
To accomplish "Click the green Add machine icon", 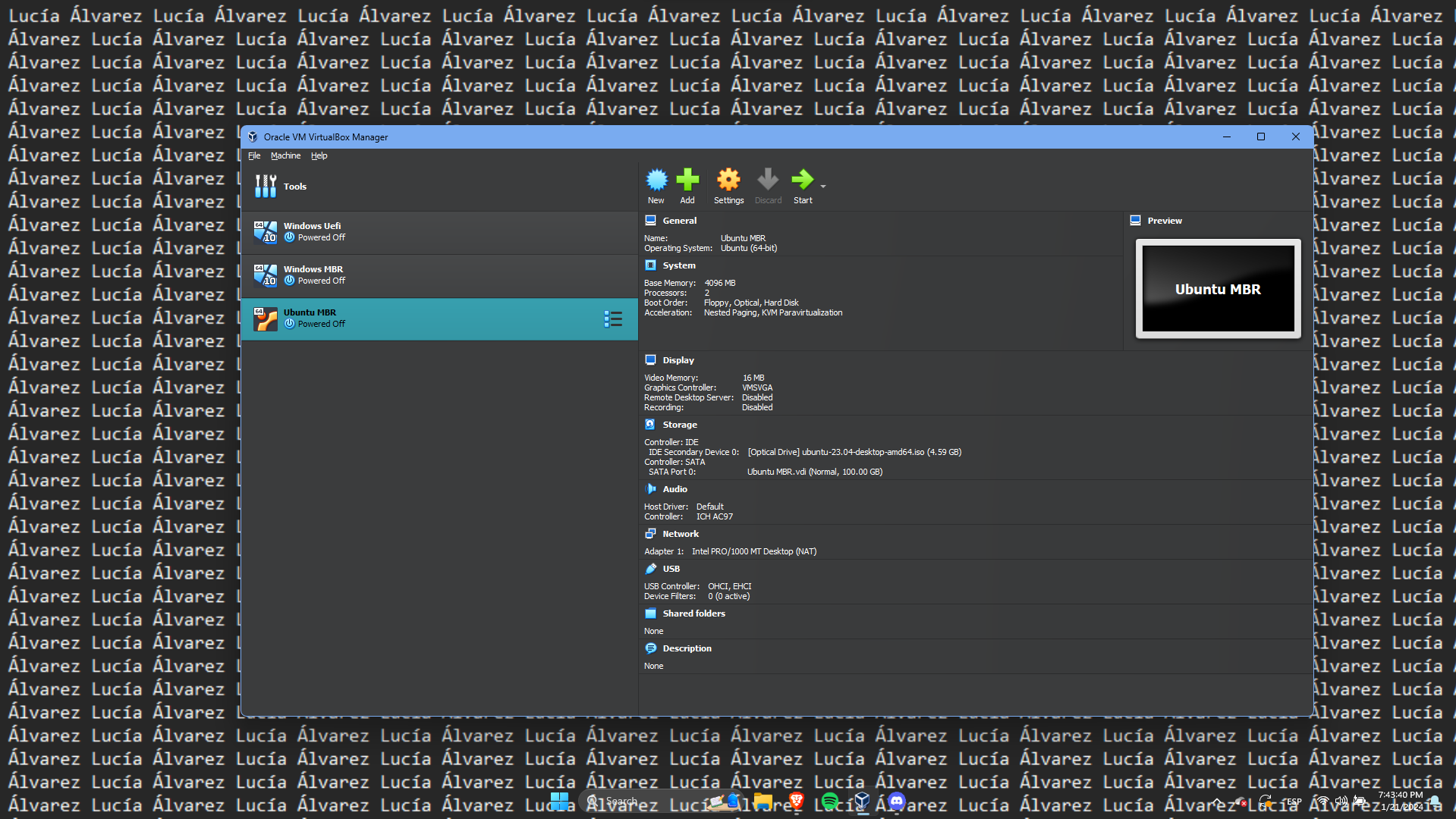I will tap(687, 180).
